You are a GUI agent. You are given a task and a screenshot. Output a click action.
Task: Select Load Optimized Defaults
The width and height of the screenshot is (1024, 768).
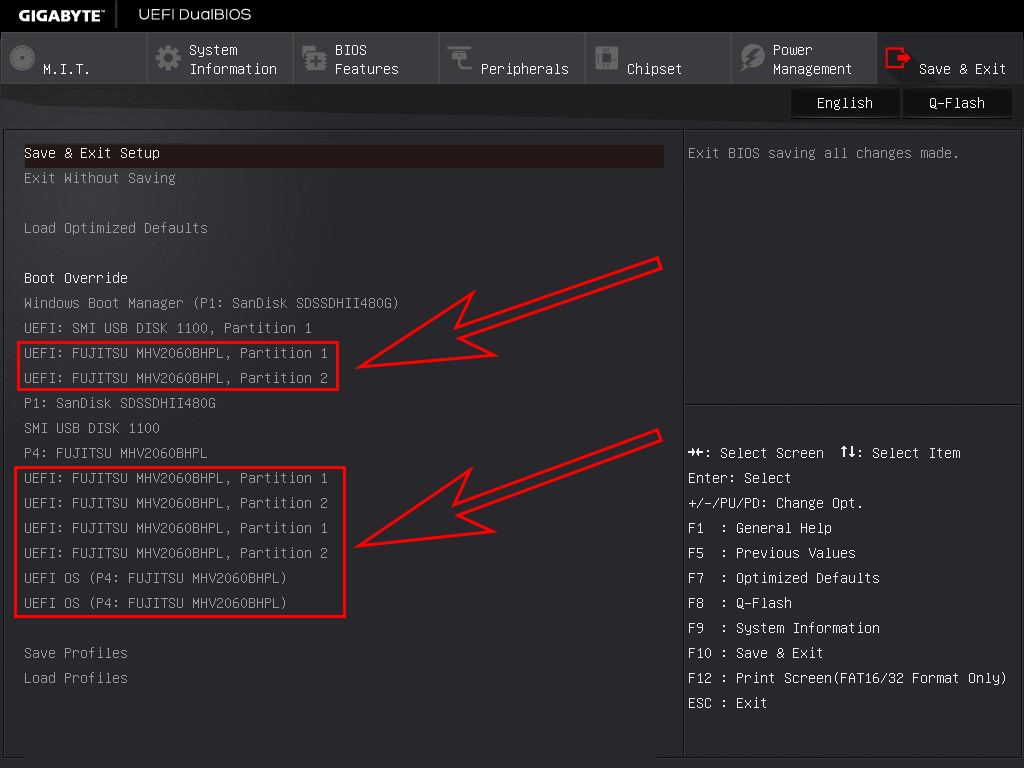pos(116,228)
